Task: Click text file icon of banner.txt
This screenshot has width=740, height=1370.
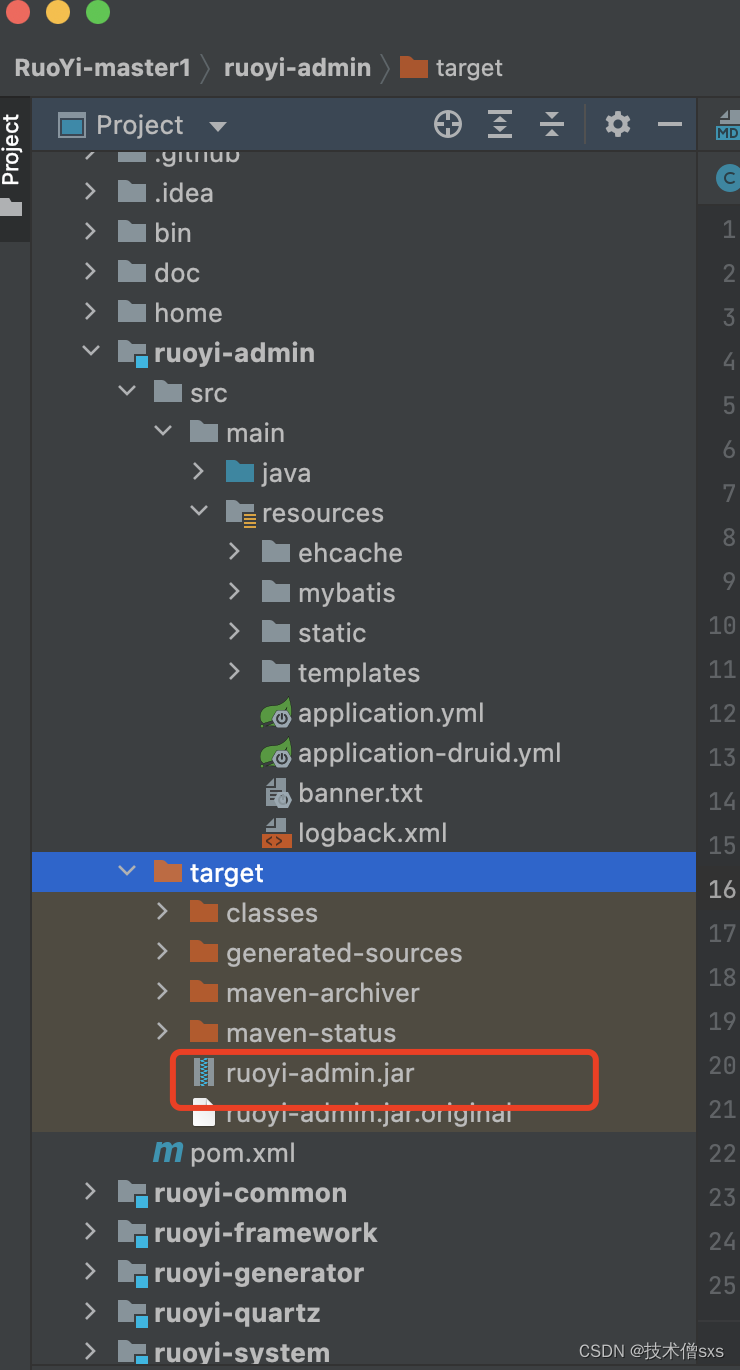Action: pyautogui.click(x=276, y=793)
